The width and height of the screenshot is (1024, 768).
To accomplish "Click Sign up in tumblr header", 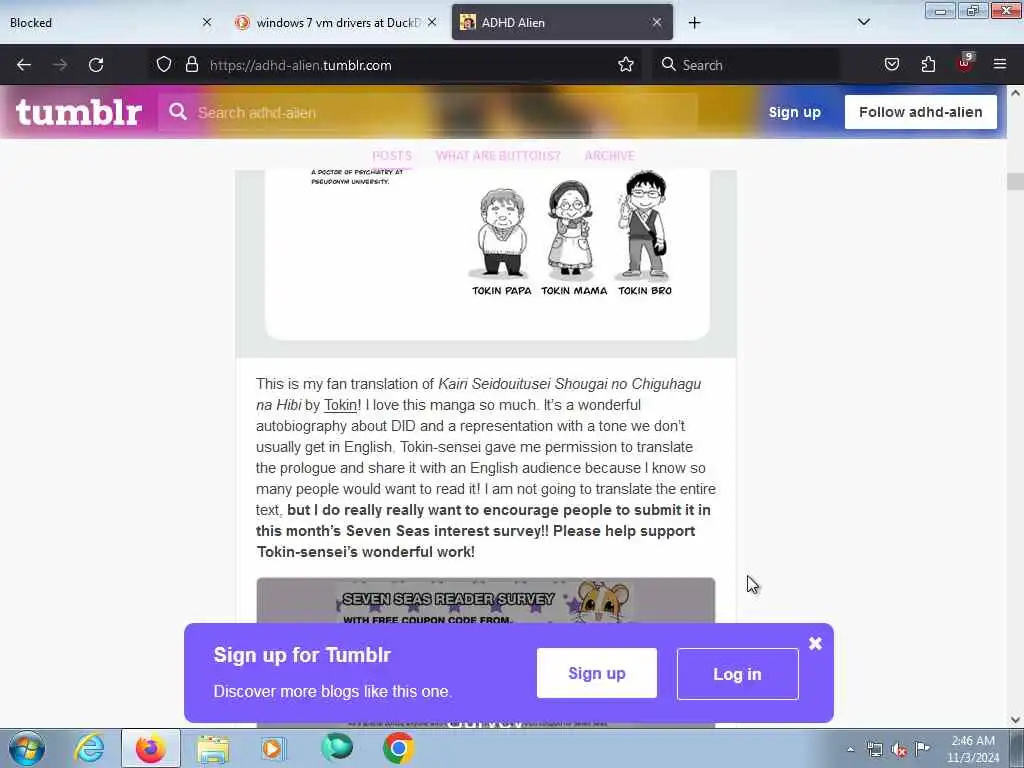I will click(x=794, y=112).
